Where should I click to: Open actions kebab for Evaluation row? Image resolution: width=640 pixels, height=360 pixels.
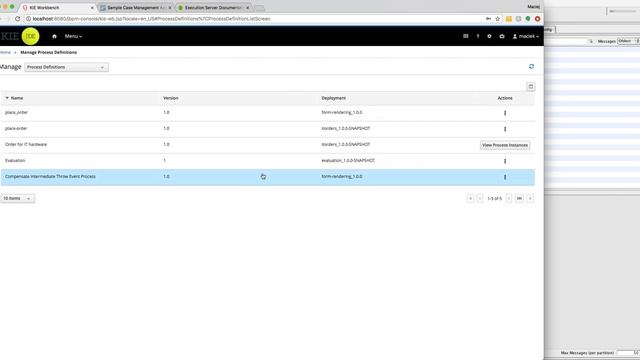(x=505, y=161)
